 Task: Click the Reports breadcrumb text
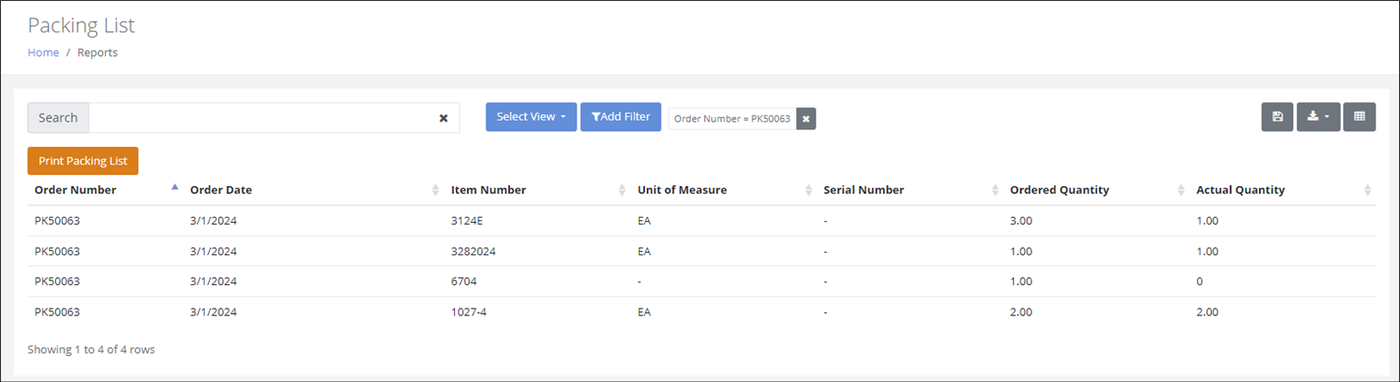(97, 52)
